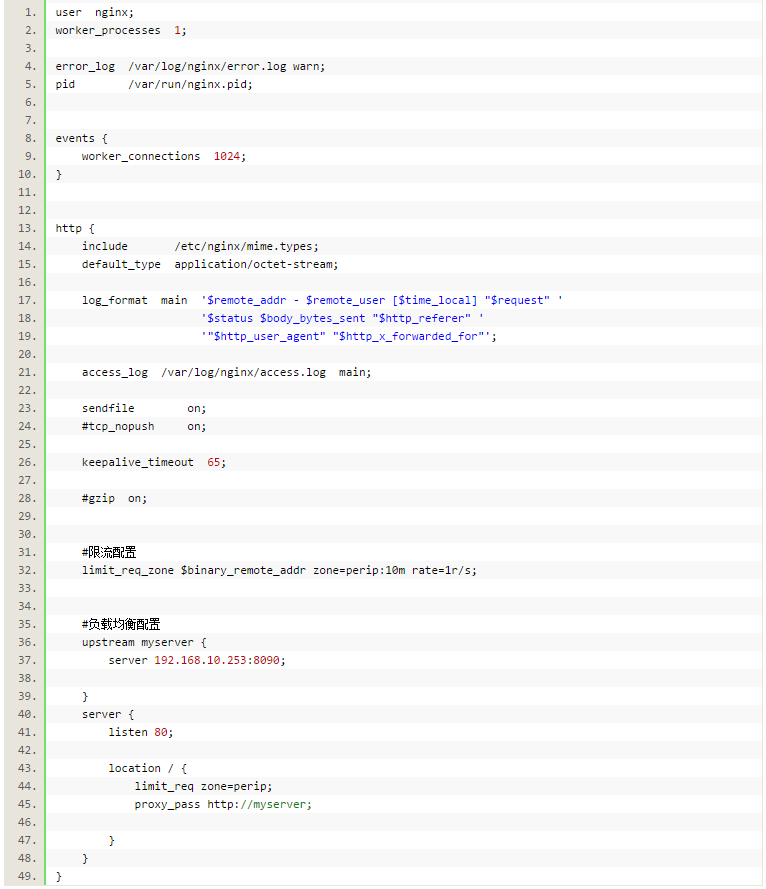The height and width of the screenshot is (889, 766).
Task: Click the log_format main $remote_addr line
Action: (322, 300)
